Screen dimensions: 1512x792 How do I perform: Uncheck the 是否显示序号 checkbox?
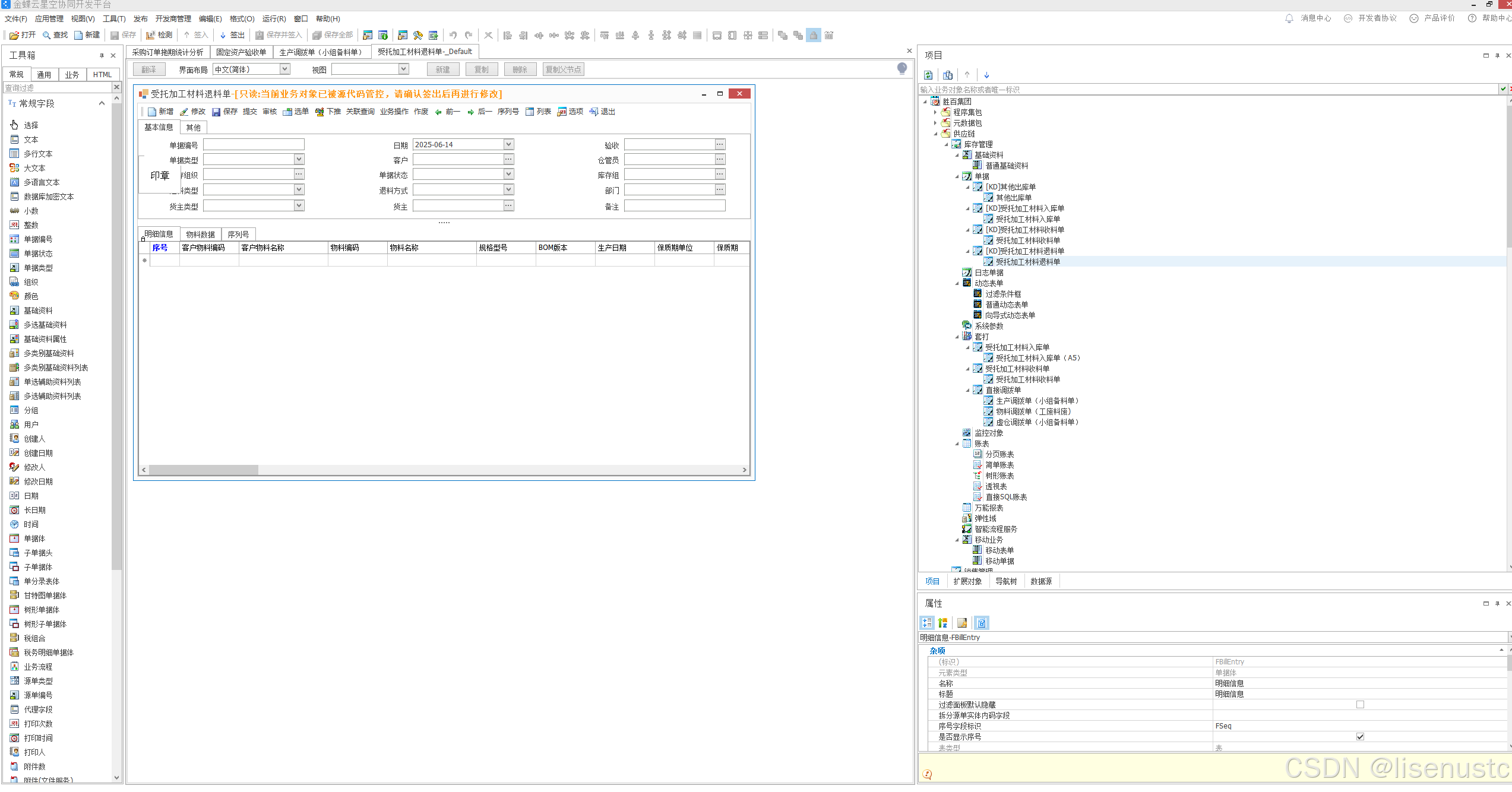click(x=1360, y=737)
